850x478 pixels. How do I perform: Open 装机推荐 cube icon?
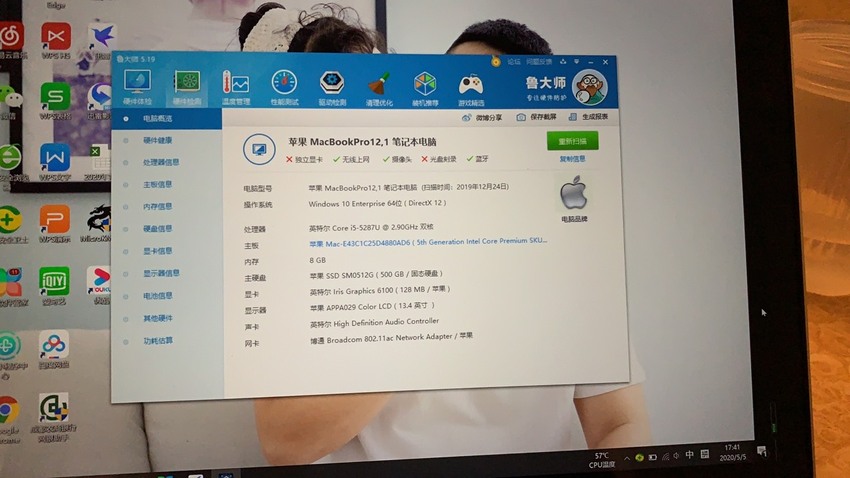coord(425,88)
